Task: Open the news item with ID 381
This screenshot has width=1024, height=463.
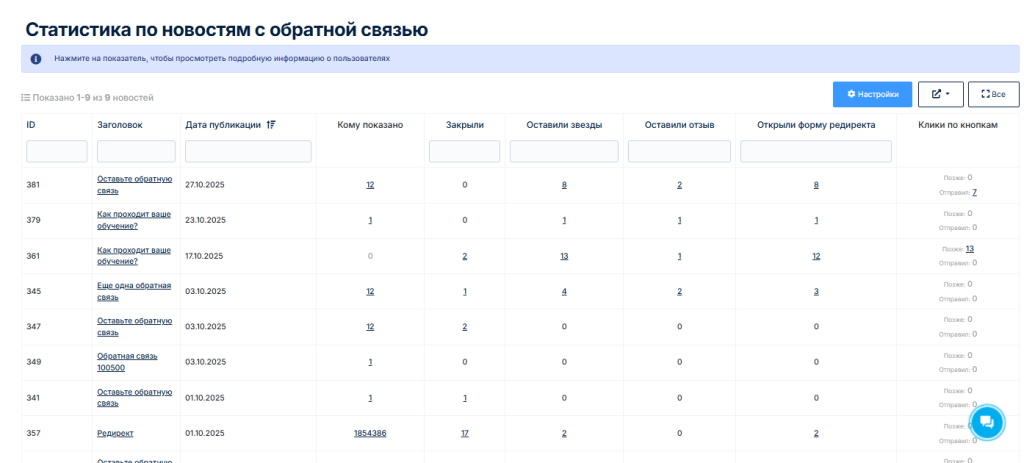Action: point(134,185)
